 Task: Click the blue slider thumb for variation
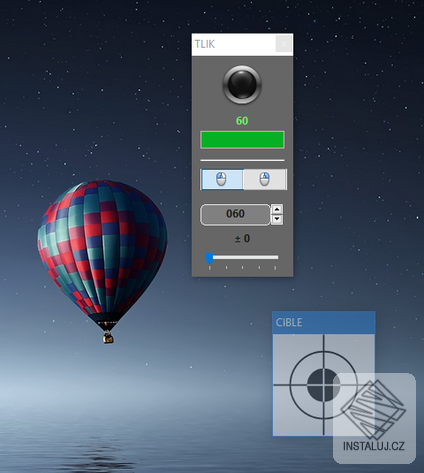209,258
